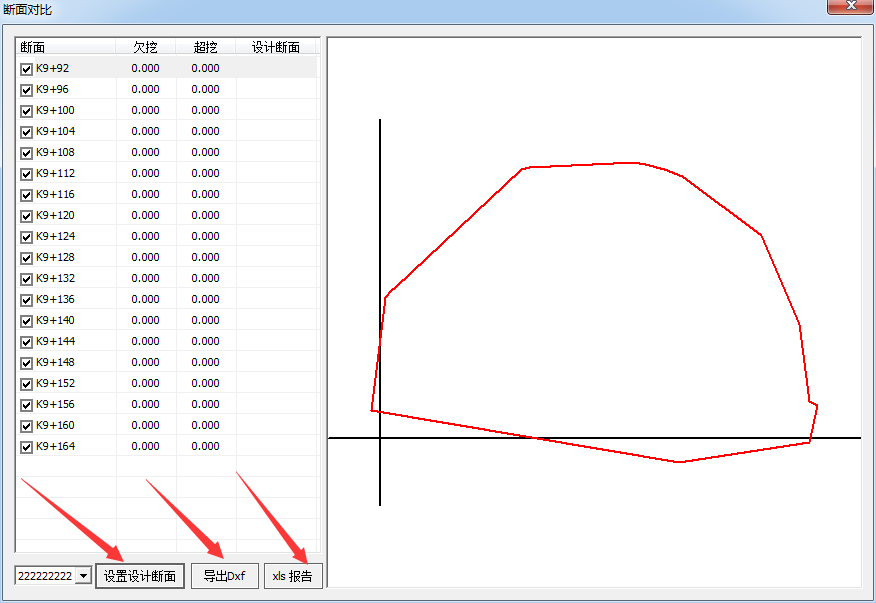The width and height of the screenshot is (876, 603).
Task: Open the 222222222 dropdown arrow
Action: coord(83,576)
